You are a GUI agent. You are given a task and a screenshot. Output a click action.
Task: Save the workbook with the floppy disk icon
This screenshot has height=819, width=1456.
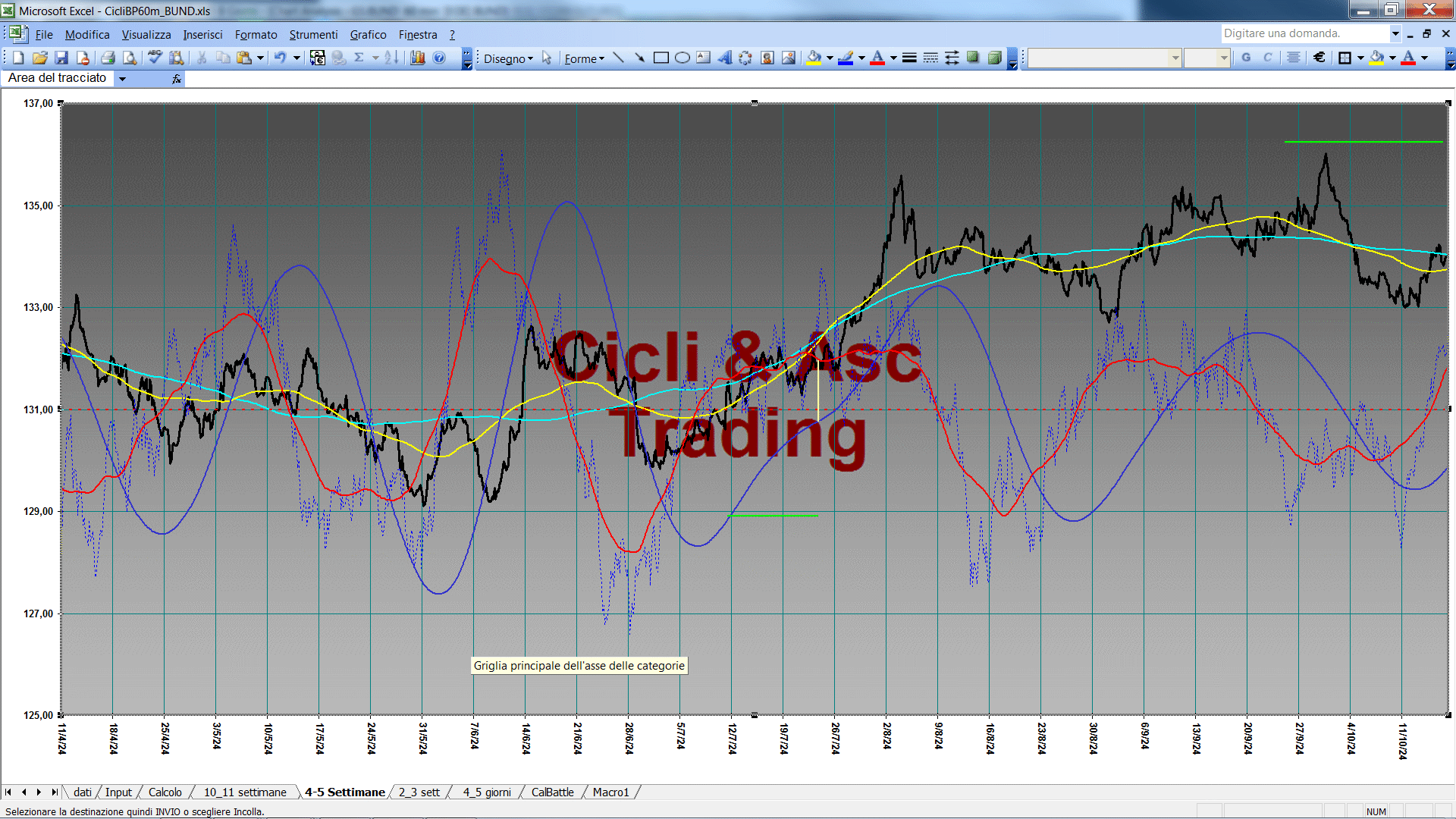61,58
